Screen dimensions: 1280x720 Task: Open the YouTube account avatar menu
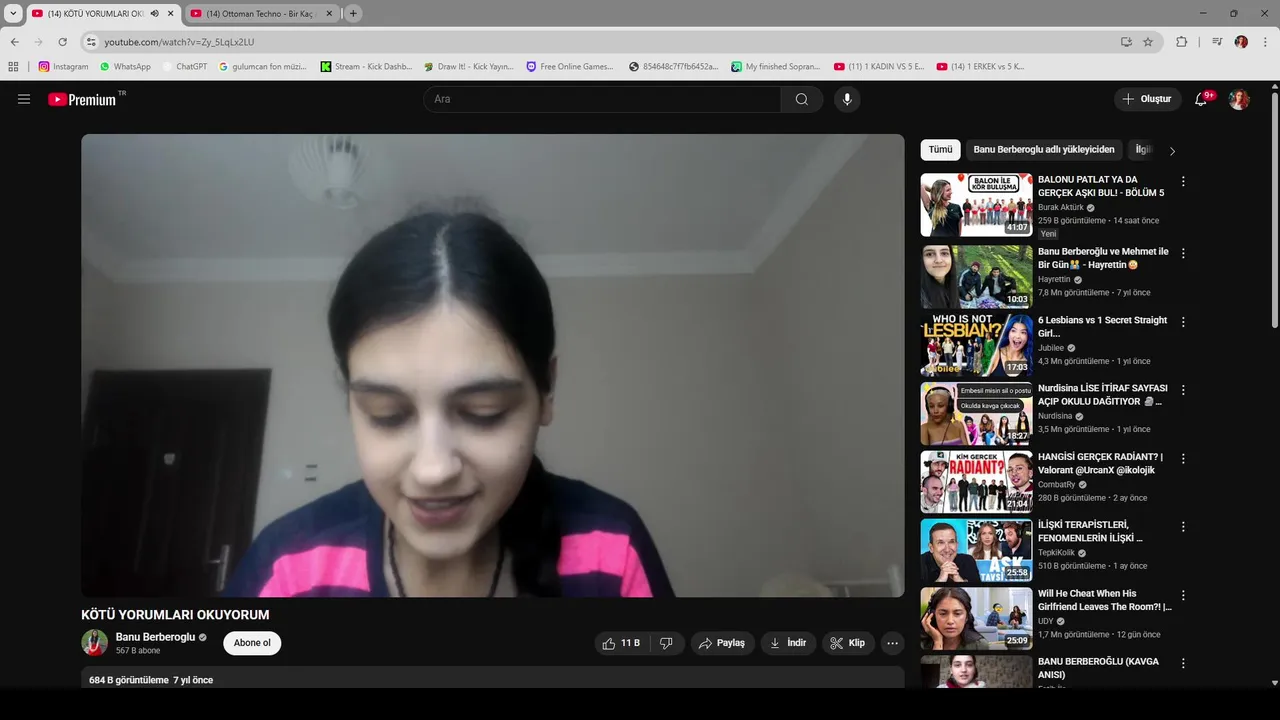pos(1239,99)
